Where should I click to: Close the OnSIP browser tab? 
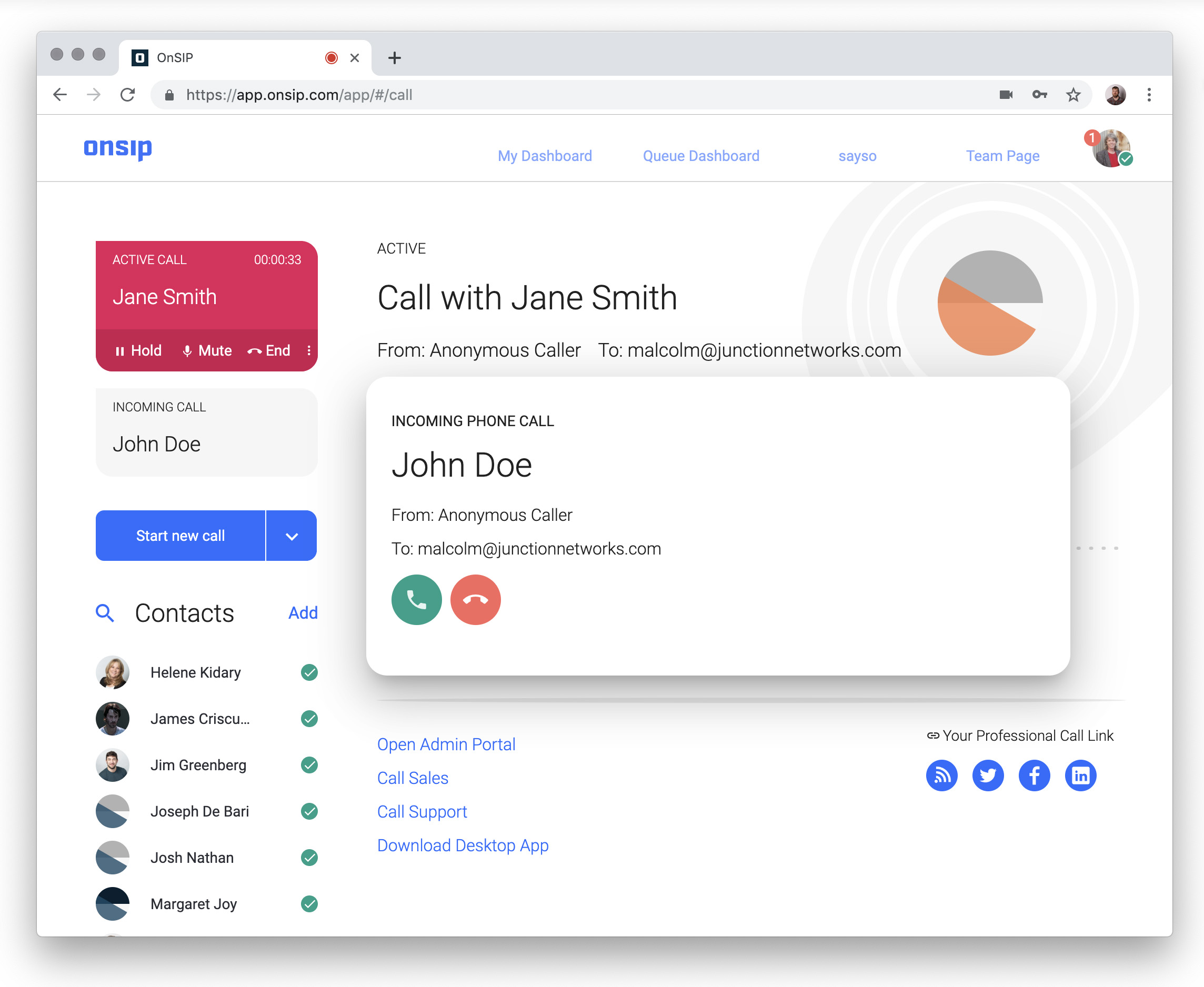pyautogui.click(x=354, y=58)
